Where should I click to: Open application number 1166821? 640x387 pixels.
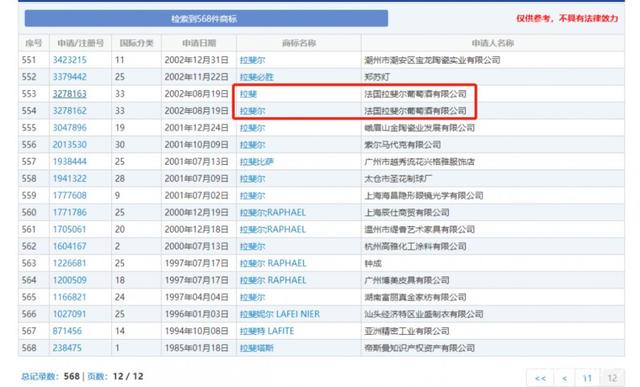[69, 297]
